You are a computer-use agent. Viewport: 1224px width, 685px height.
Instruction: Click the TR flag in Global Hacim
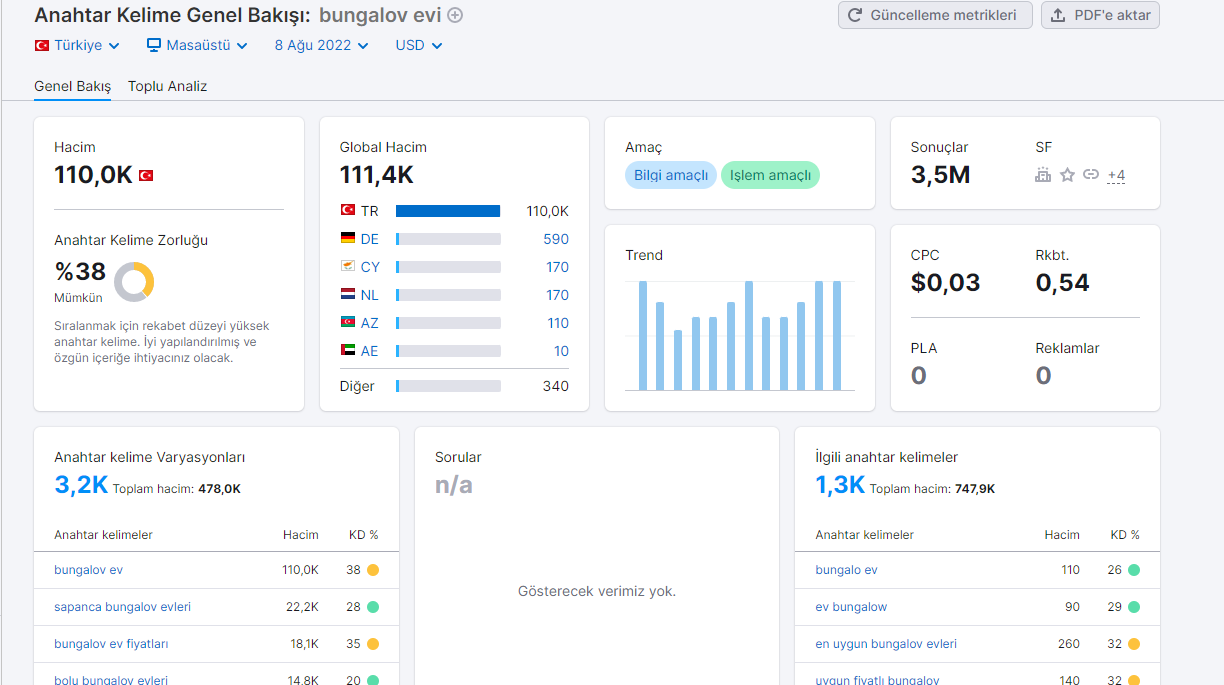click(x=348, y=210)
